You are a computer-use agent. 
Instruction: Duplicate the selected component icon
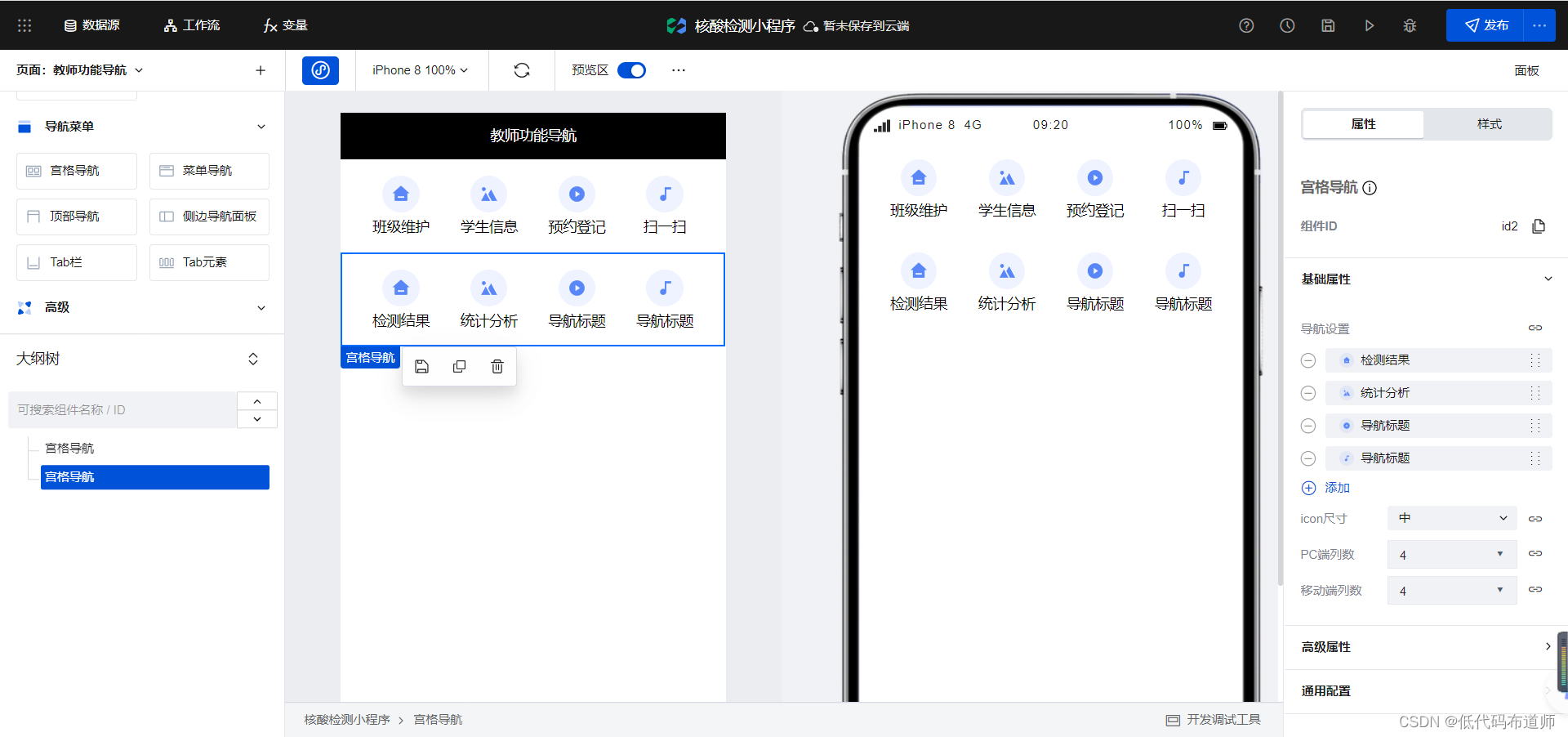tap(460, 367)
